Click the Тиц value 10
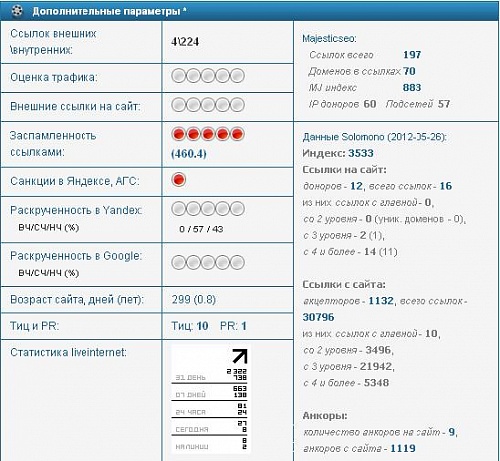Screen dimensions: 500x461 tap(202, 326)
